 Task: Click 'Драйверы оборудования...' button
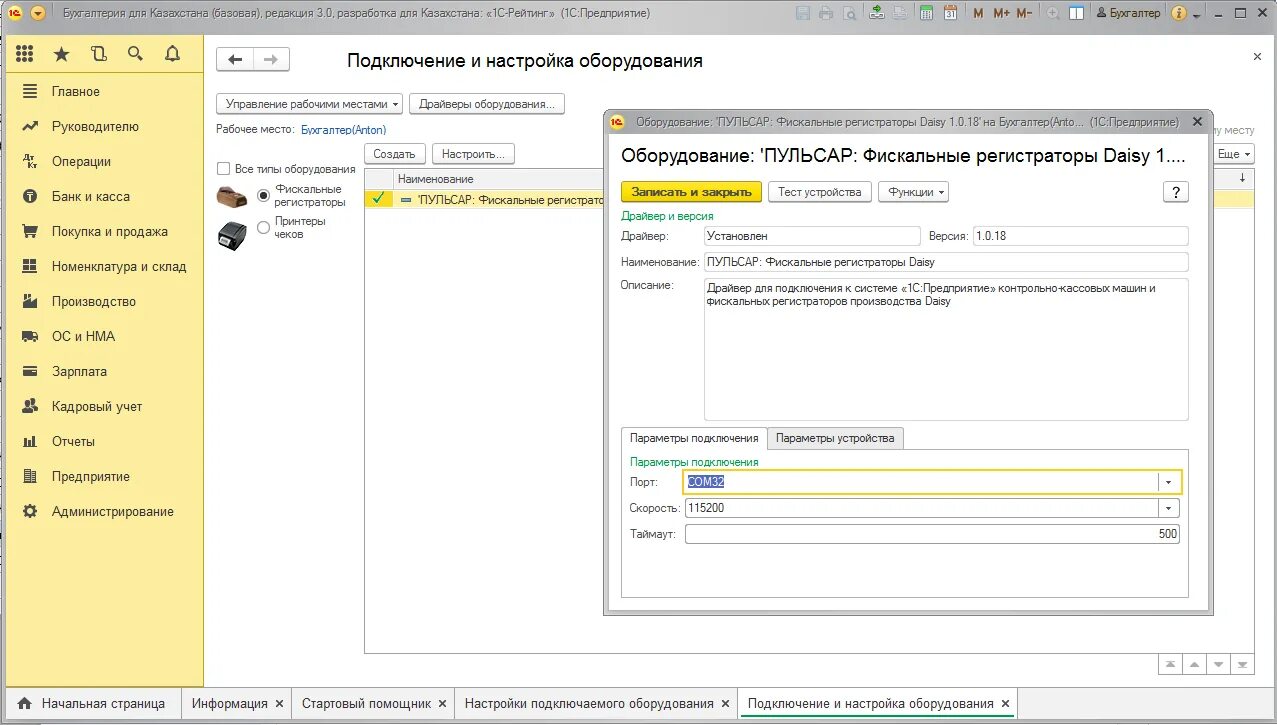pyautogui.click(x=487, y=104)
